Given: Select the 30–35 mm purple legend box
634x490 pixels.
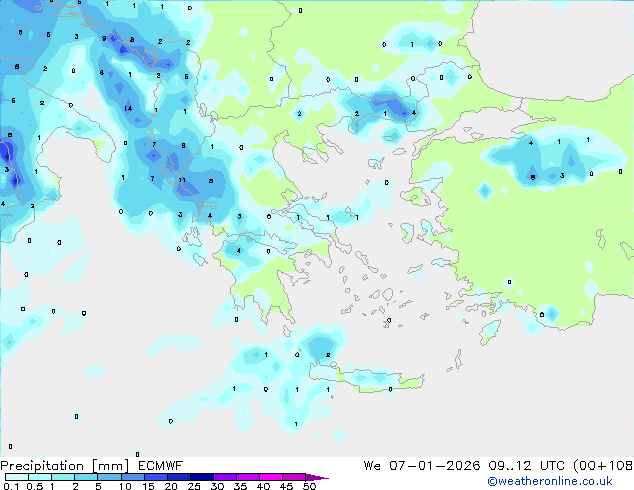Looking at the screenshot, I should coord(225,477).
